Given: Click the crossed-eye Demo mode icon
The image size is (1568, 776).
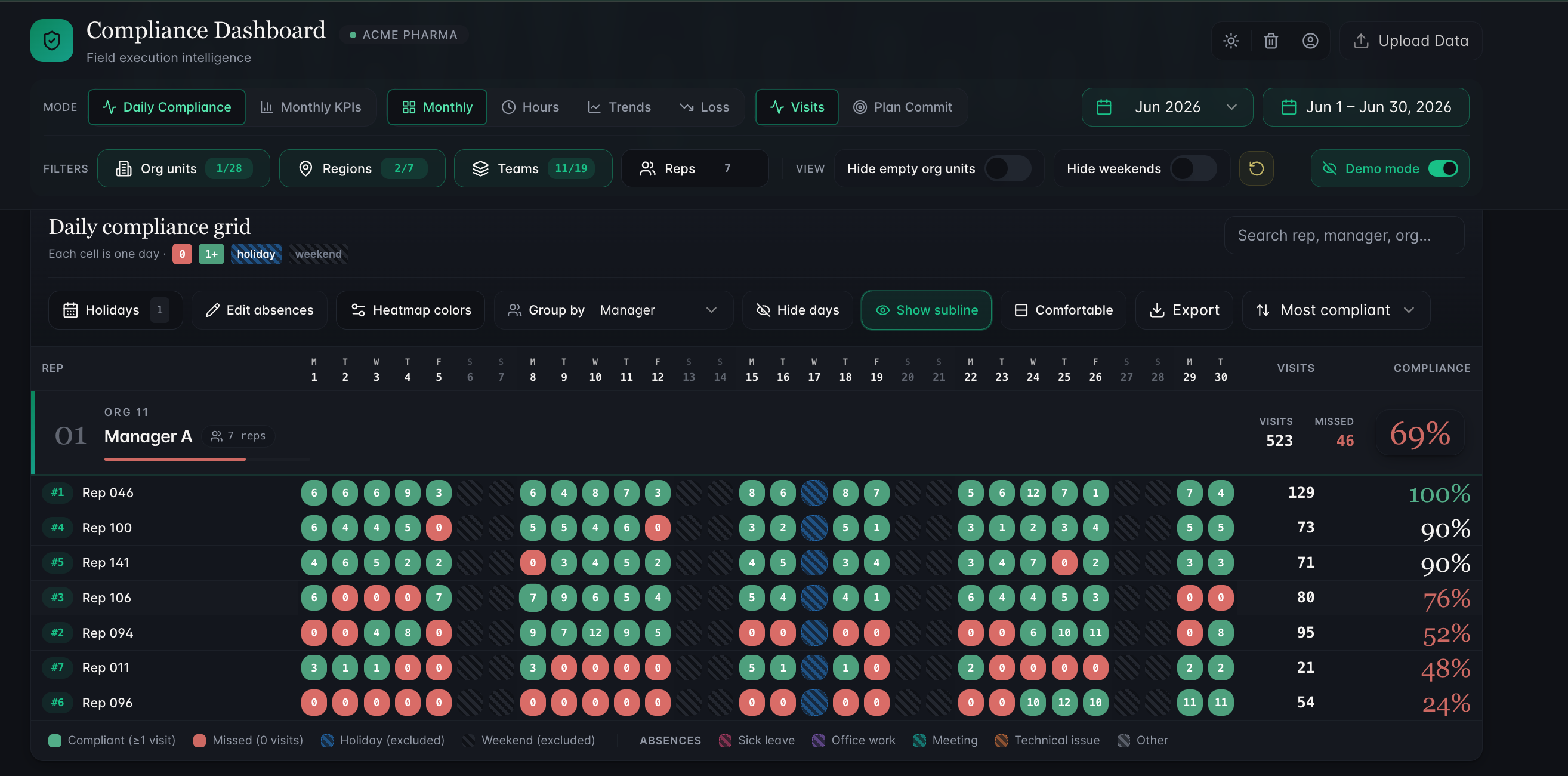Looking at the screenshot, I should tap(1330, 168).
